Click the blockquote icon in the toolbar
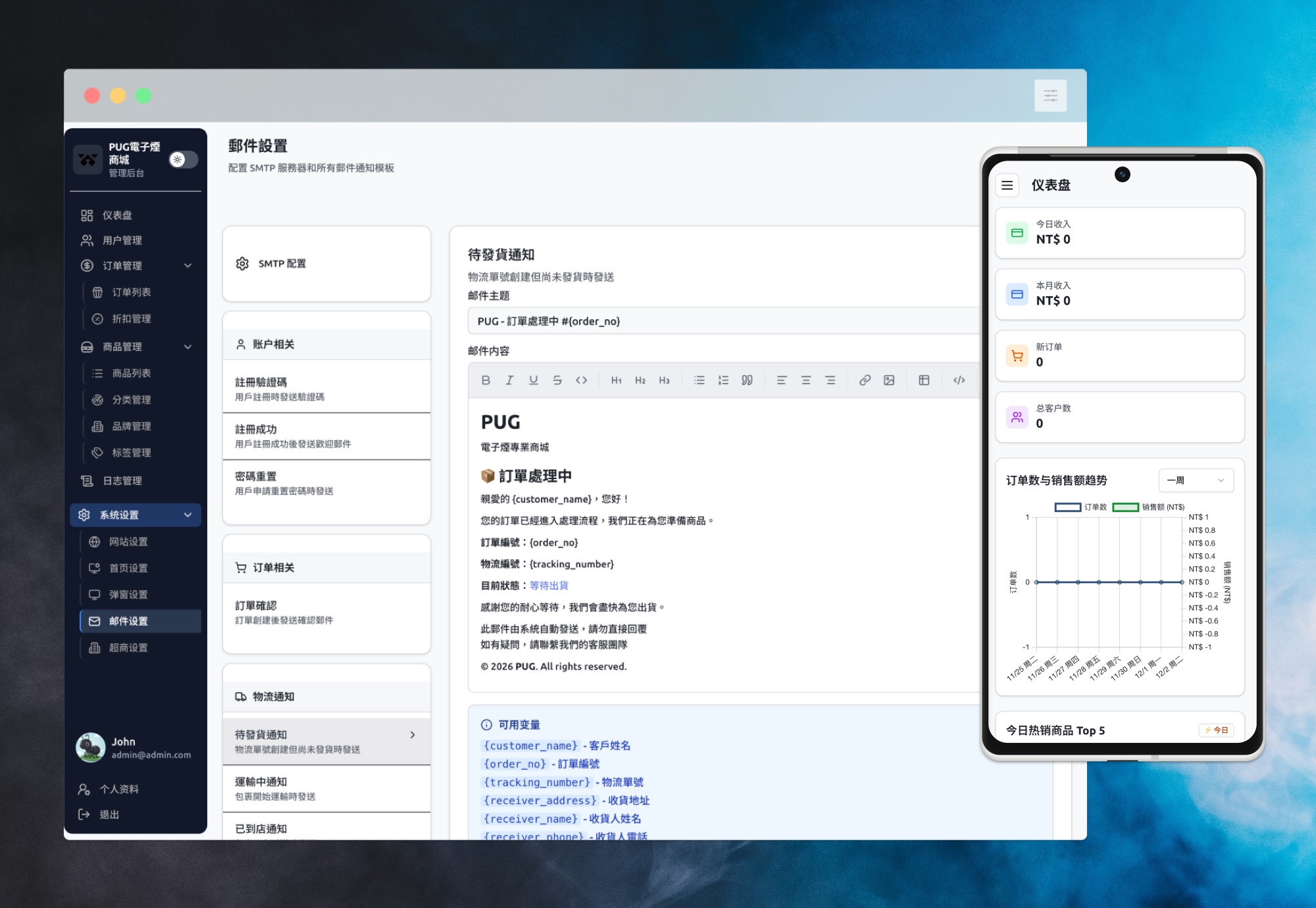The width and height of the screenshot is (1316, 908). point(747,380)
